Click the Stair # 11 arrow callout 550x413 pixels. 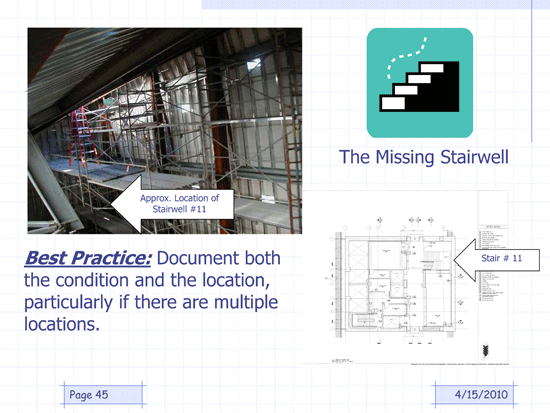tap(497, 259)
